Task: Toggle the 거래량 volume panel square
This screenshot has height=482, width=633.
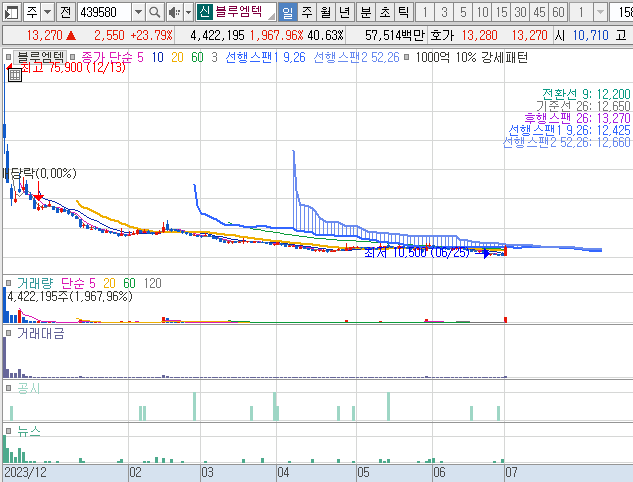Action: coord(8,283)
